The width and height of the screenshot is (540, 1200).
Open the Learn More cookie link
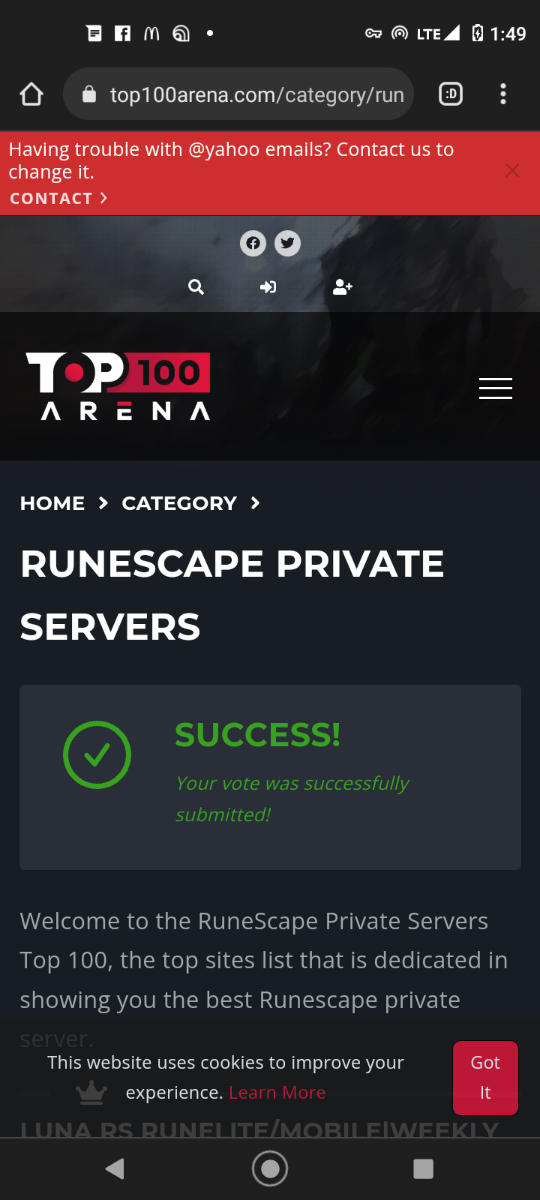[277, 1093]
